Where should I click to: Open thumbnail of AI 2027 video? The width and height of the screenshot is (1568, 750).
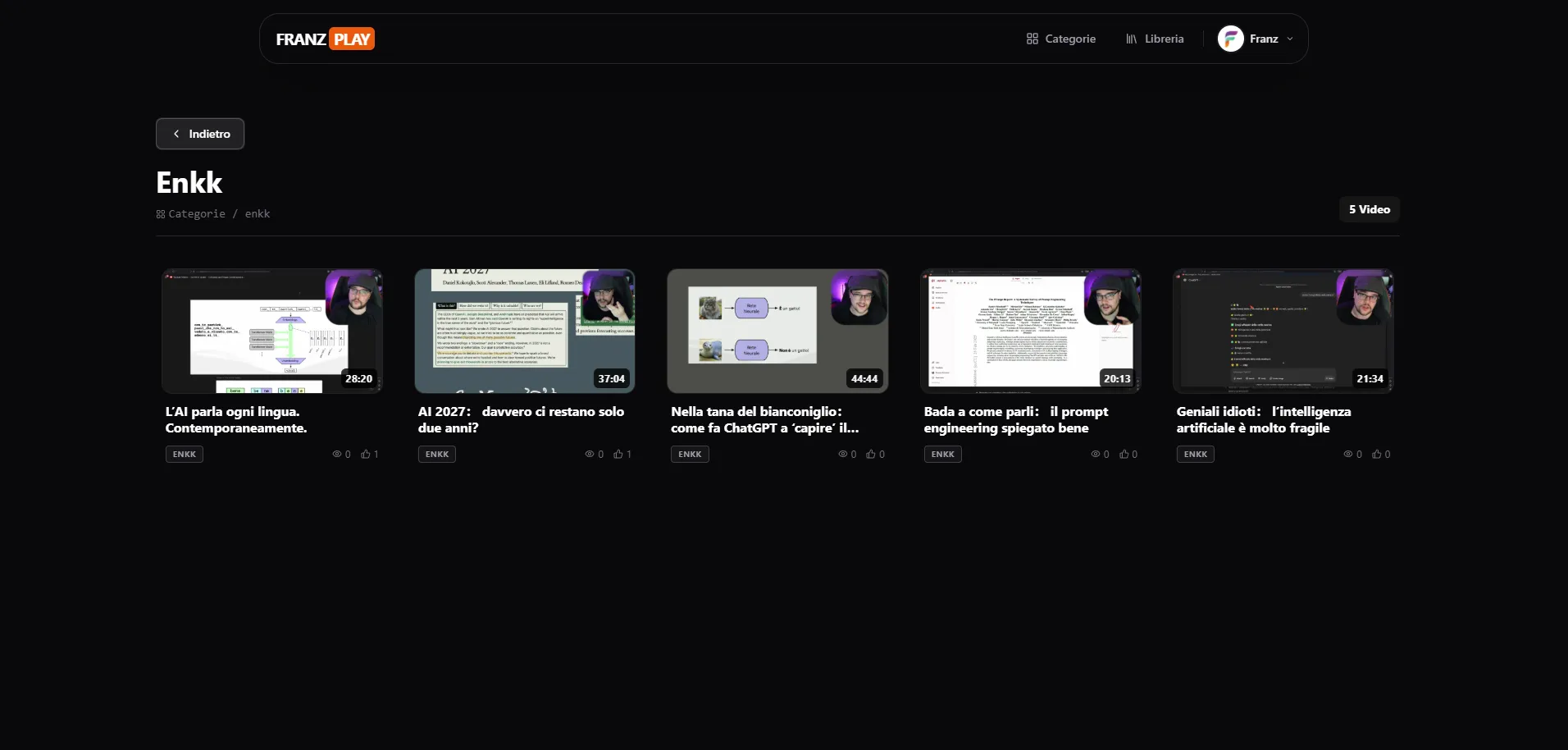[x=525, y=331]
